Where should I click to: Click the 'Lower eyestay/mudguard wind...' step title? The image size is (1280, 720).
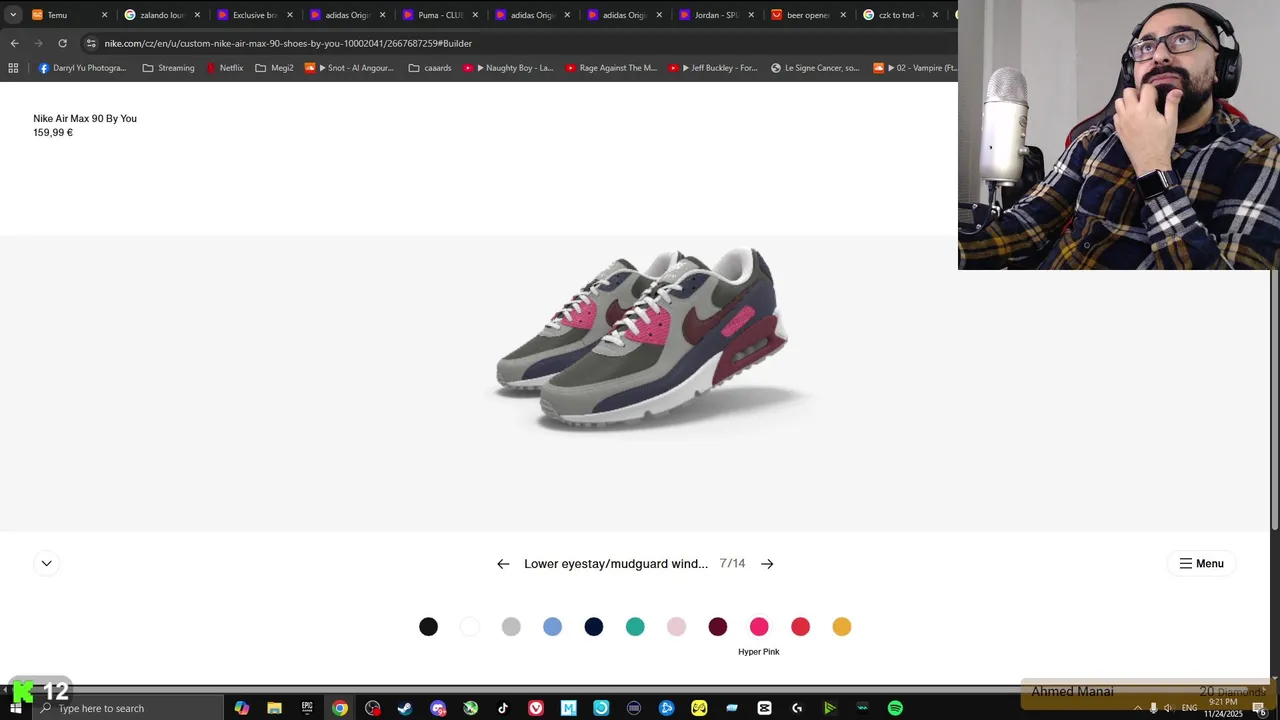click(616, 564)
